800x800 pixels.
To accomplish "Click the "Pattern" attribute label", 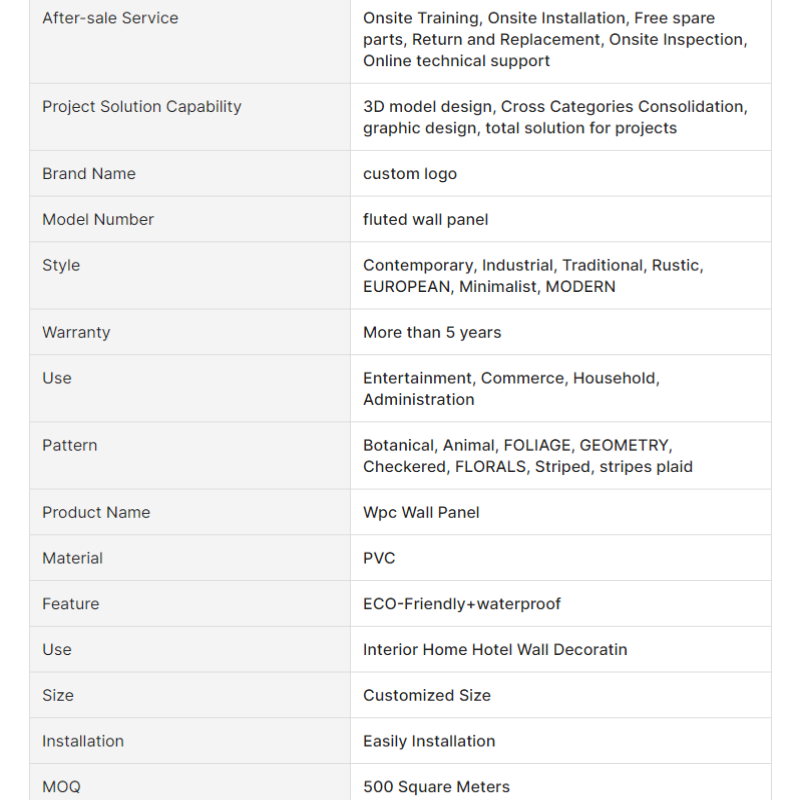I will 69,445.
